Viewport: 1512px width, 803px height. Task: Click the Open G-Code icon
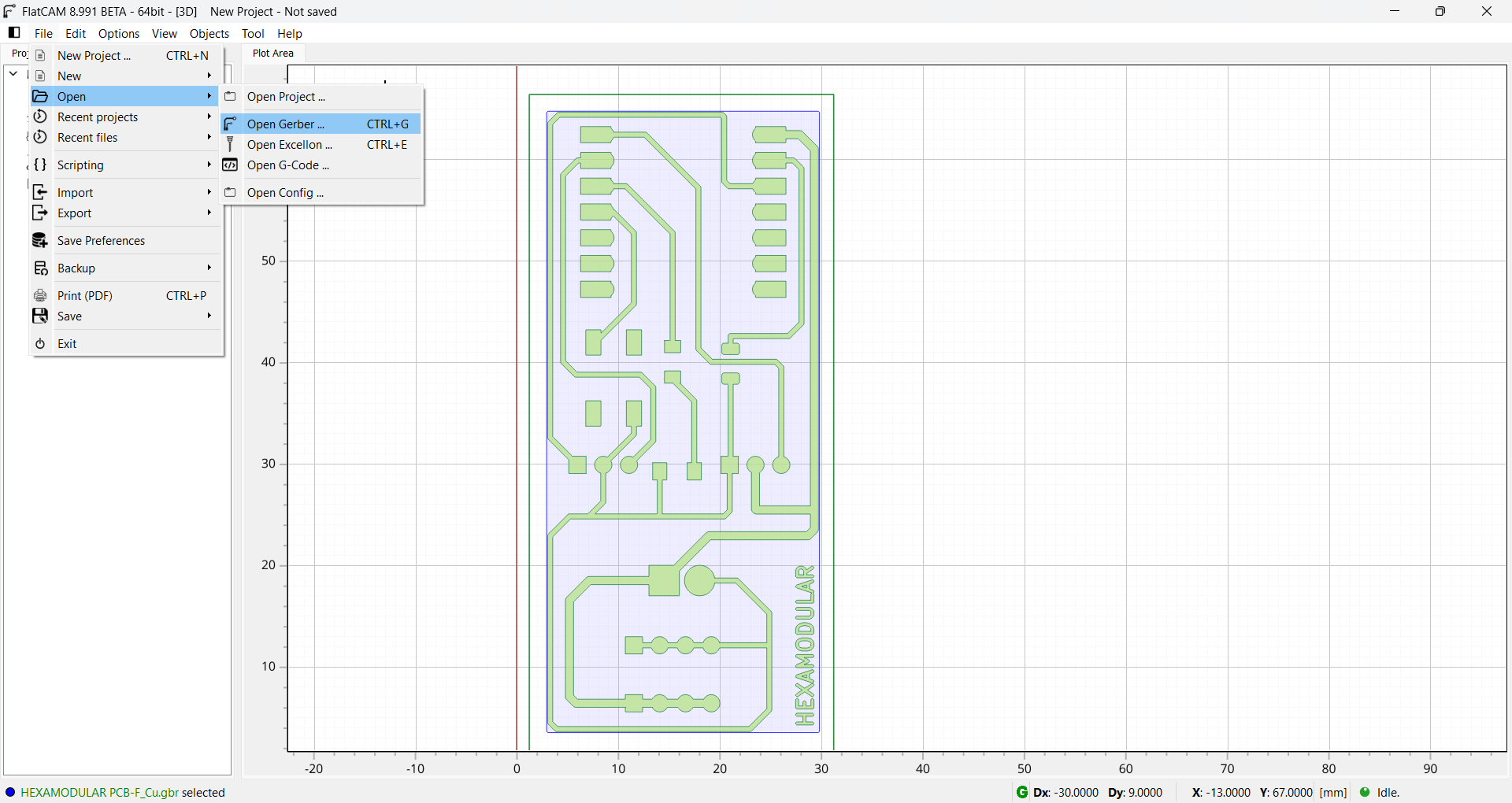(230, 165)
